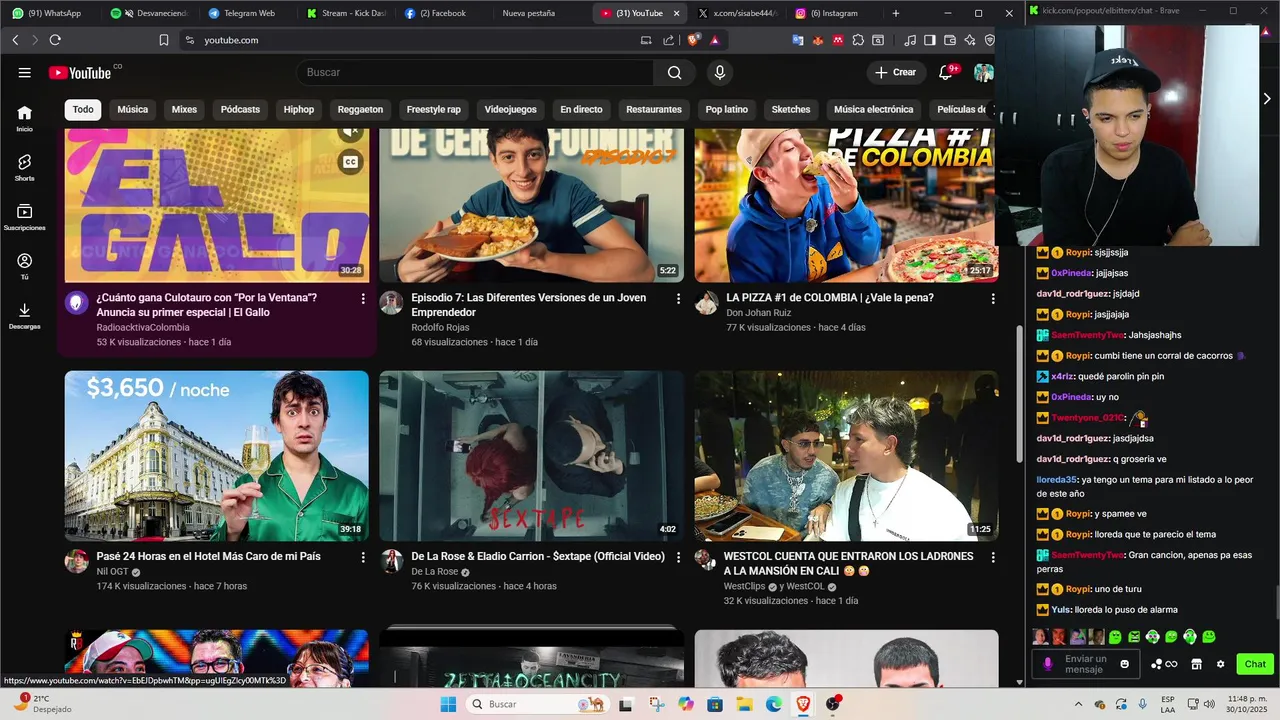Click the purple microphone icon in chat box
This screenshot has width=1280, height=720.
click(1048, 664)
